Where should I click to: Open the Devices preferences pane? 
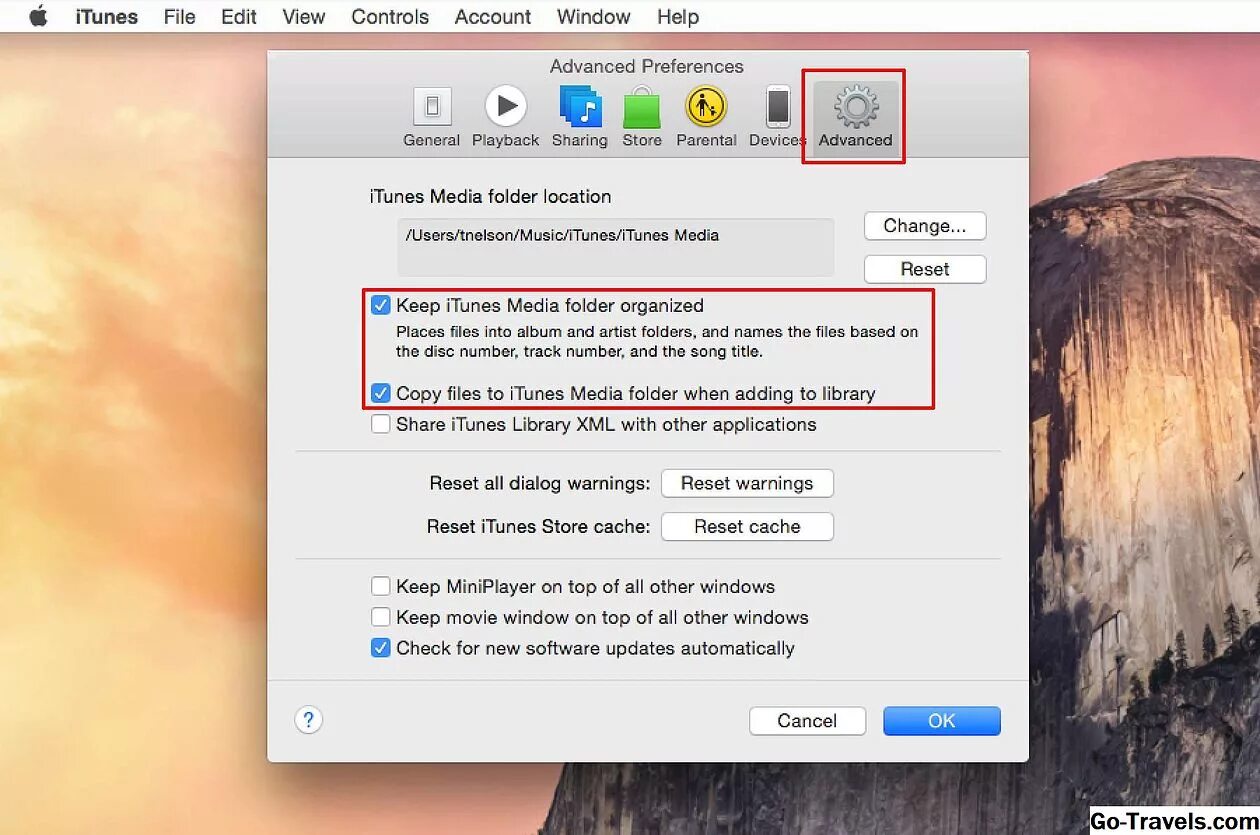coord(777,117)
